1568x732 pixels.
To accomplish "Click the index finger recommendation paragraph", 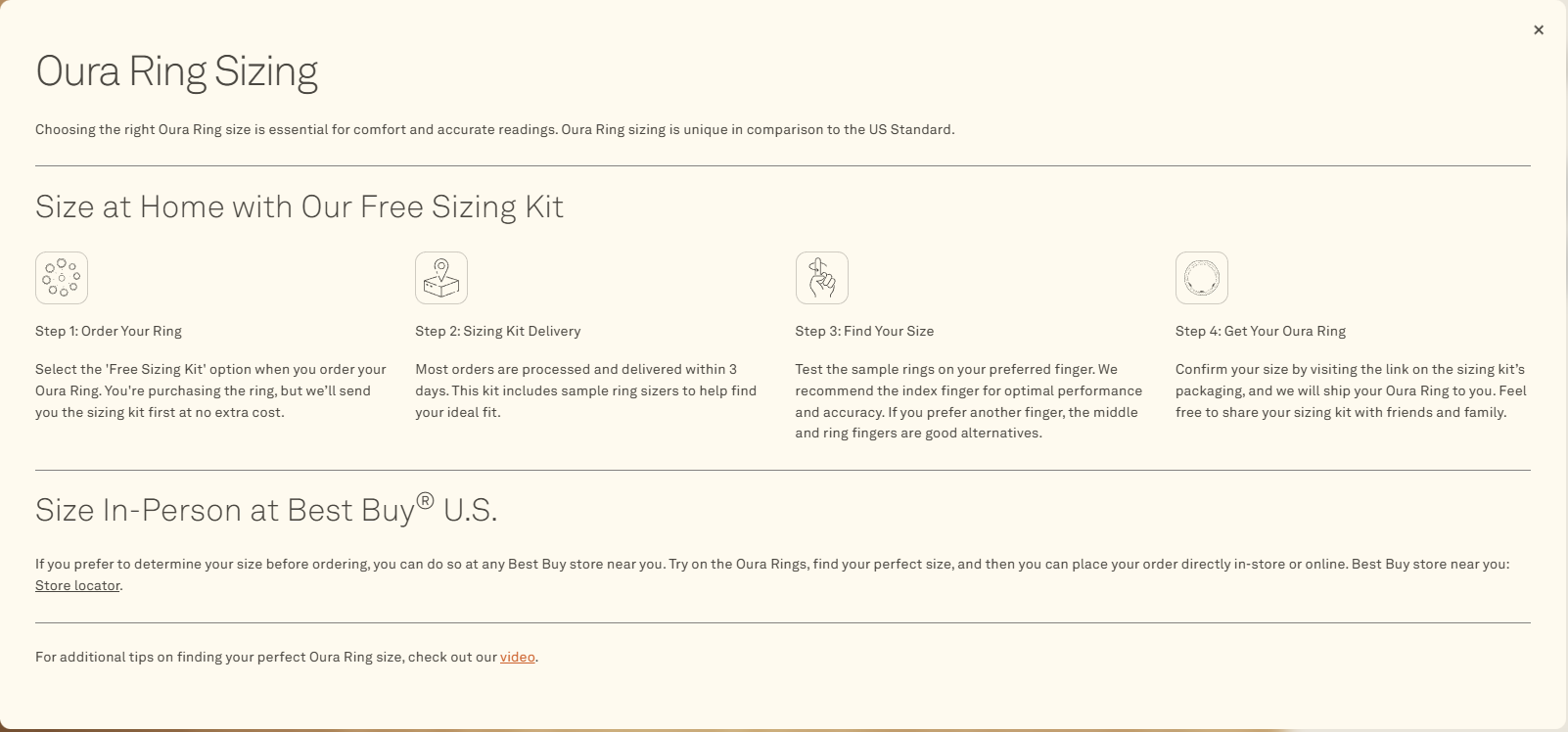I will tap(968, 401).
